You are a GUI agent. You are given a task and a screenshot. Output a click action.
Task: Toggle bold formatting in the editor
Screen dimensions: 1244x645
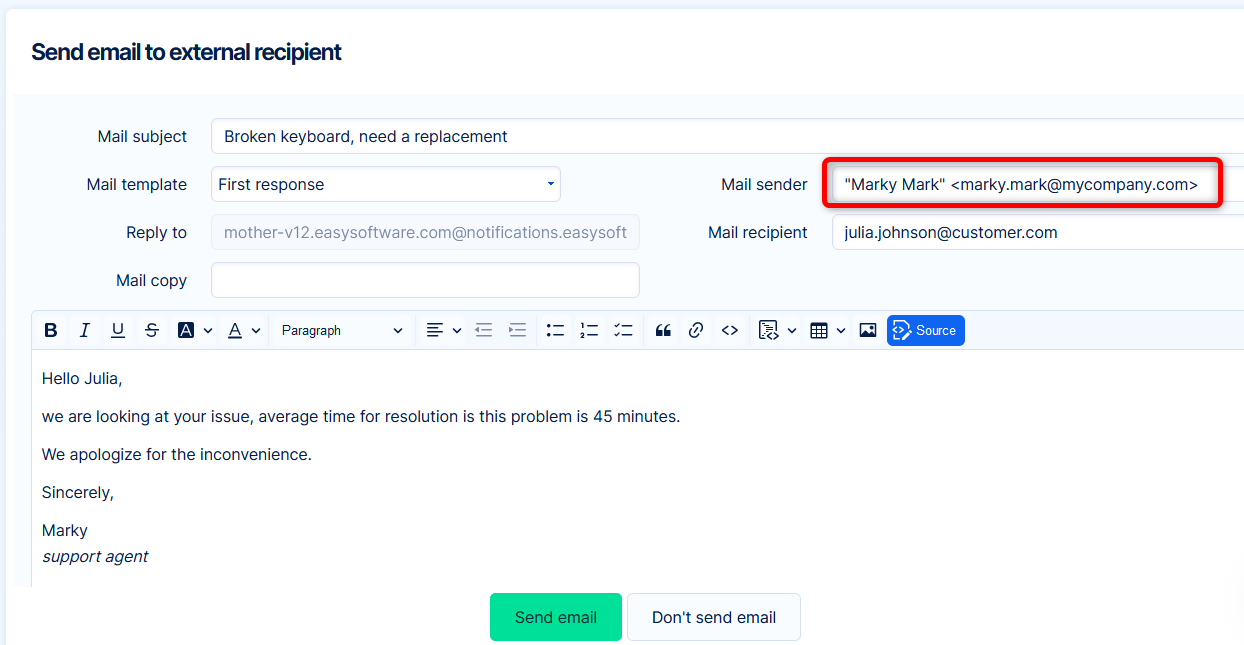pos(51,330)
